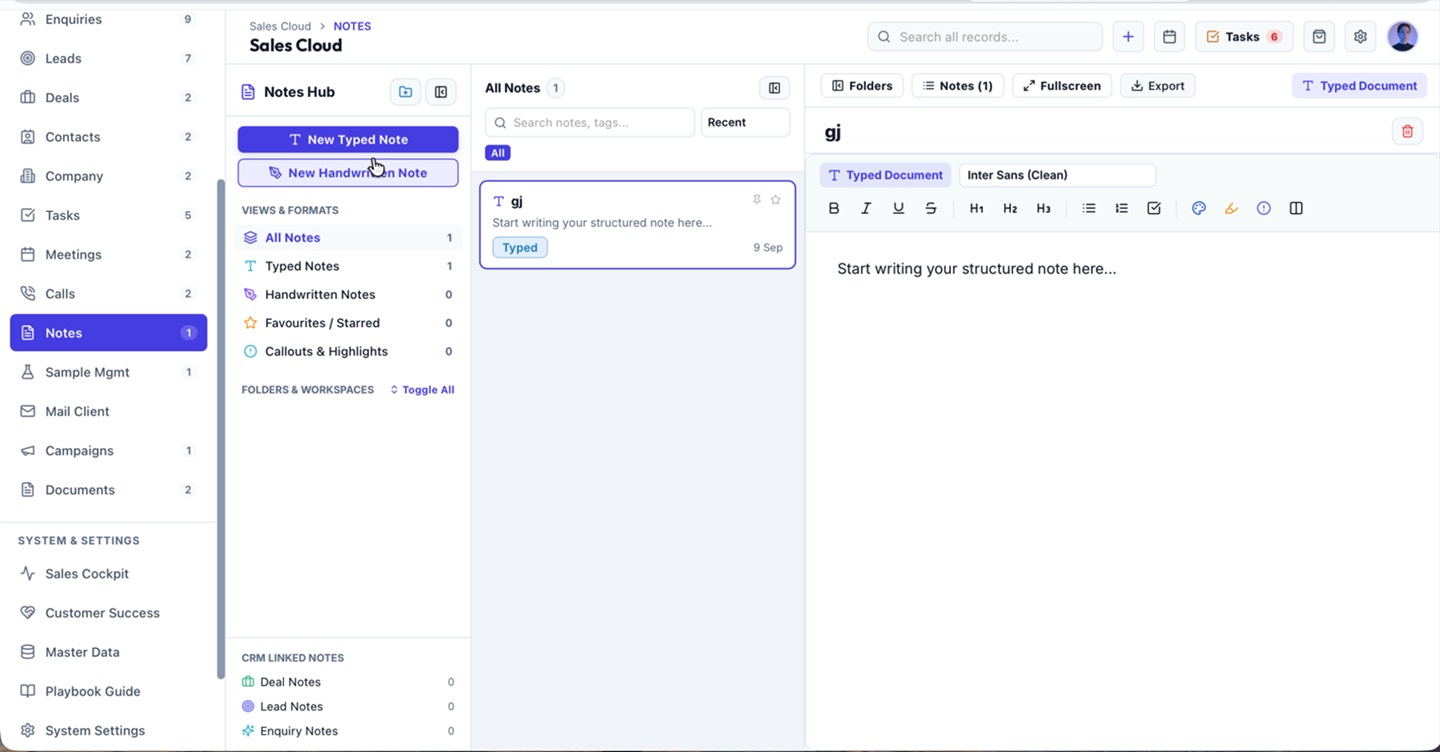Collapse the All Notes list panel
The width and height of the screenshot is (1440, 752).
coord(774,88)
